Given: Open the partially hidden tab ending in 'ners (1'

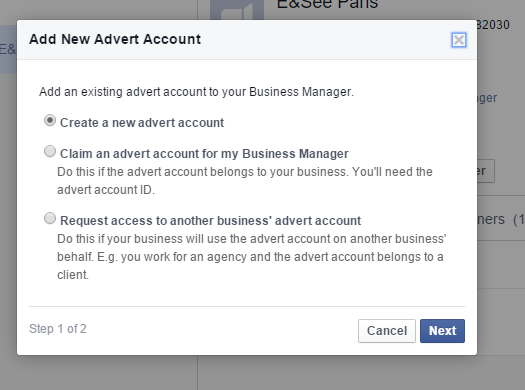Looking at the screenshot, I should click(501, 219).
